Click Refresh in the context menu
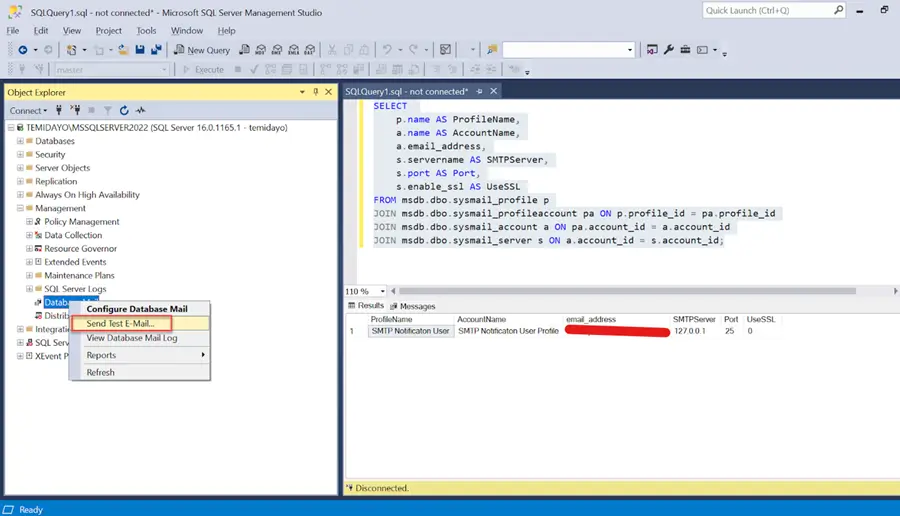 click(140, 373)
